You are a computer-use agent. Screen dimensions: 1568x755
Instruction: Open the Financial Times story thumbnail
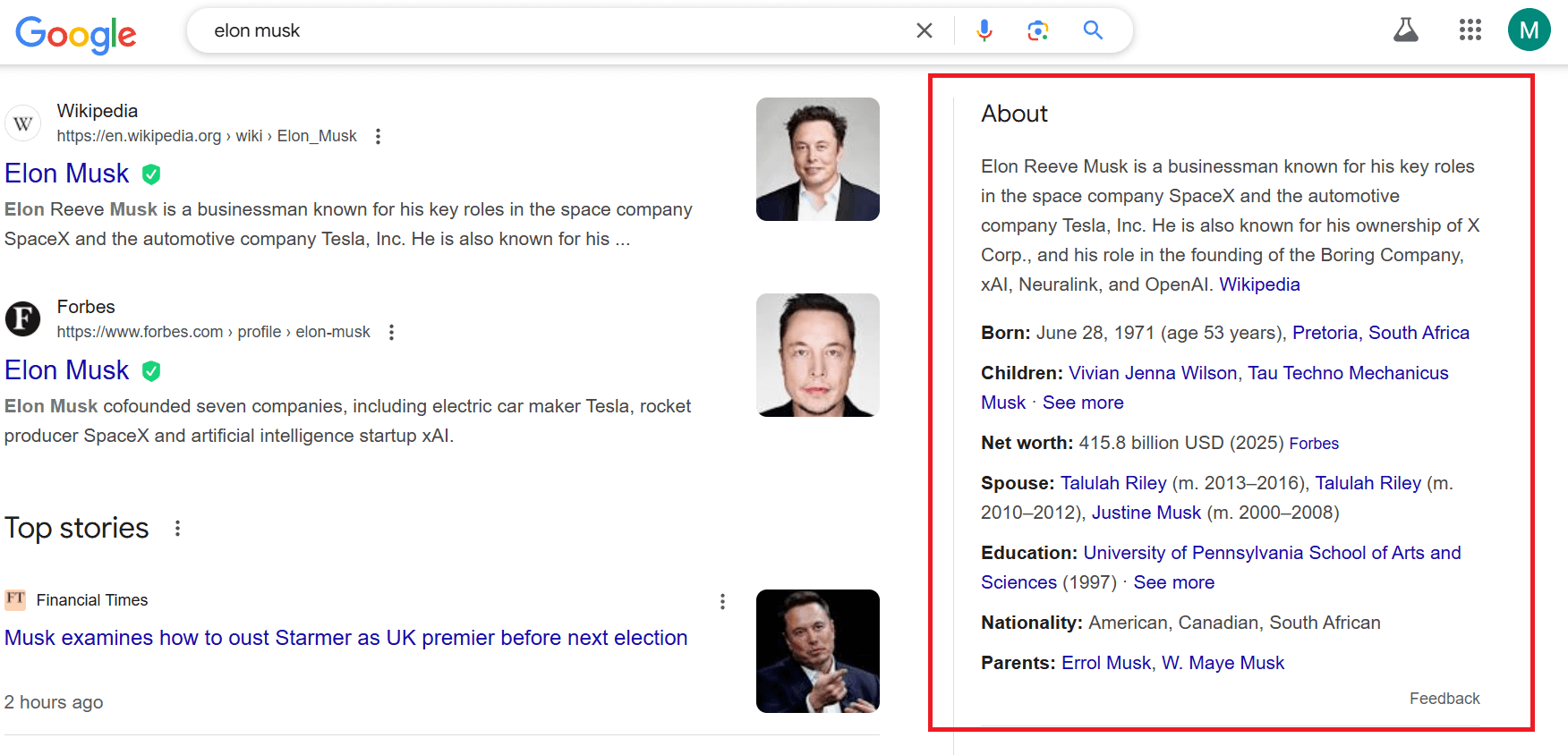point(817,651)
